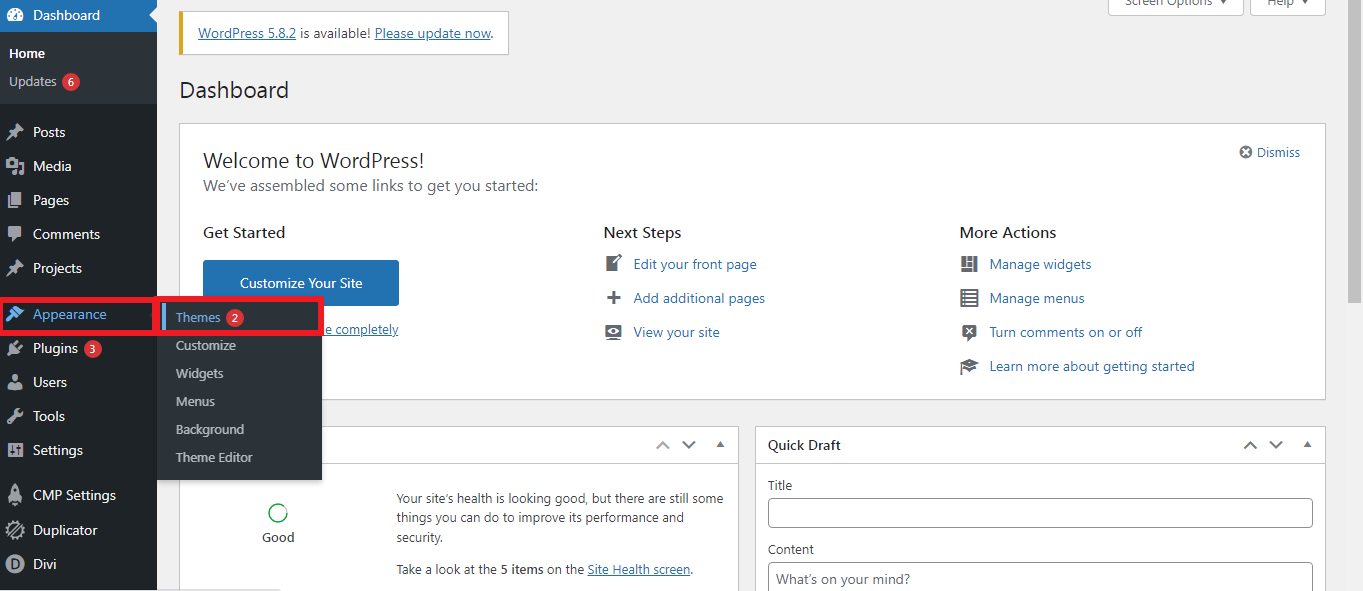Click the Updates count badge 6
Viewport: 1363px width, 591px height.
[71, 82]
